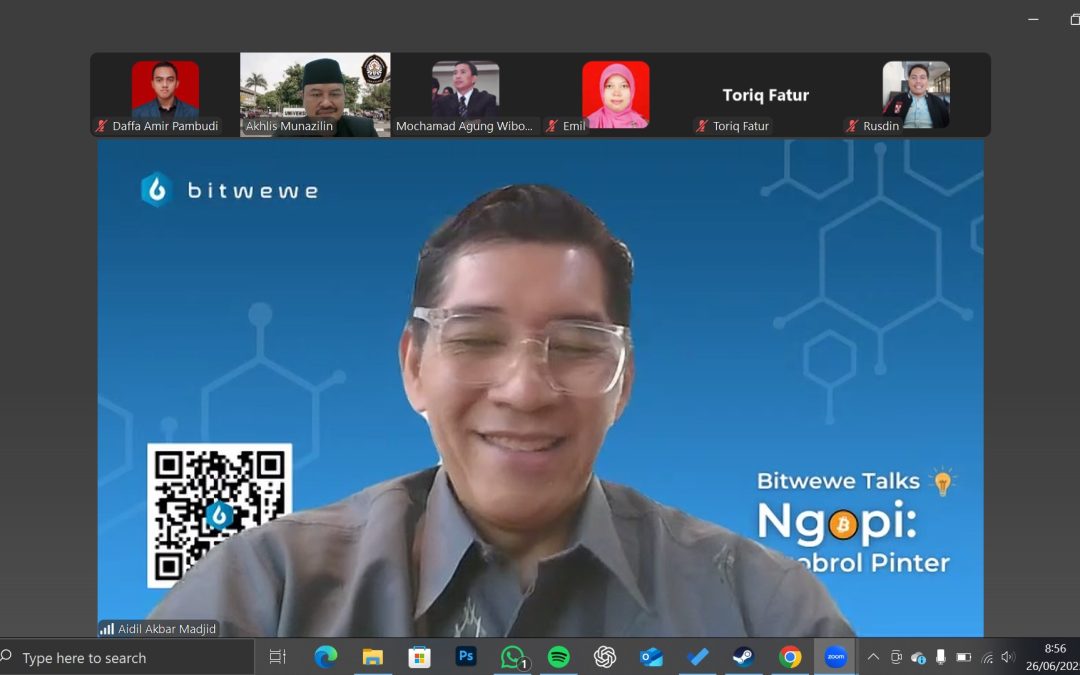1080x675 pixels.
Task: Click the Akhlis Munazilin name label
Action: 289,126
